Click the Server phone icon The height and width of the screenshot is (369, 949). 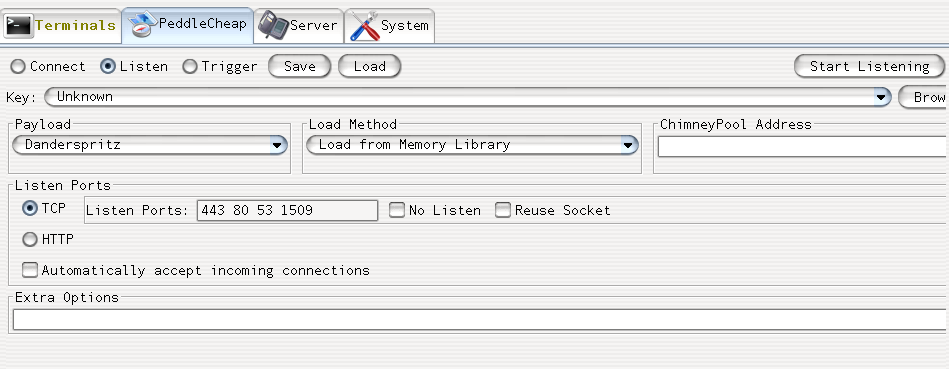[x=274, y=25]
